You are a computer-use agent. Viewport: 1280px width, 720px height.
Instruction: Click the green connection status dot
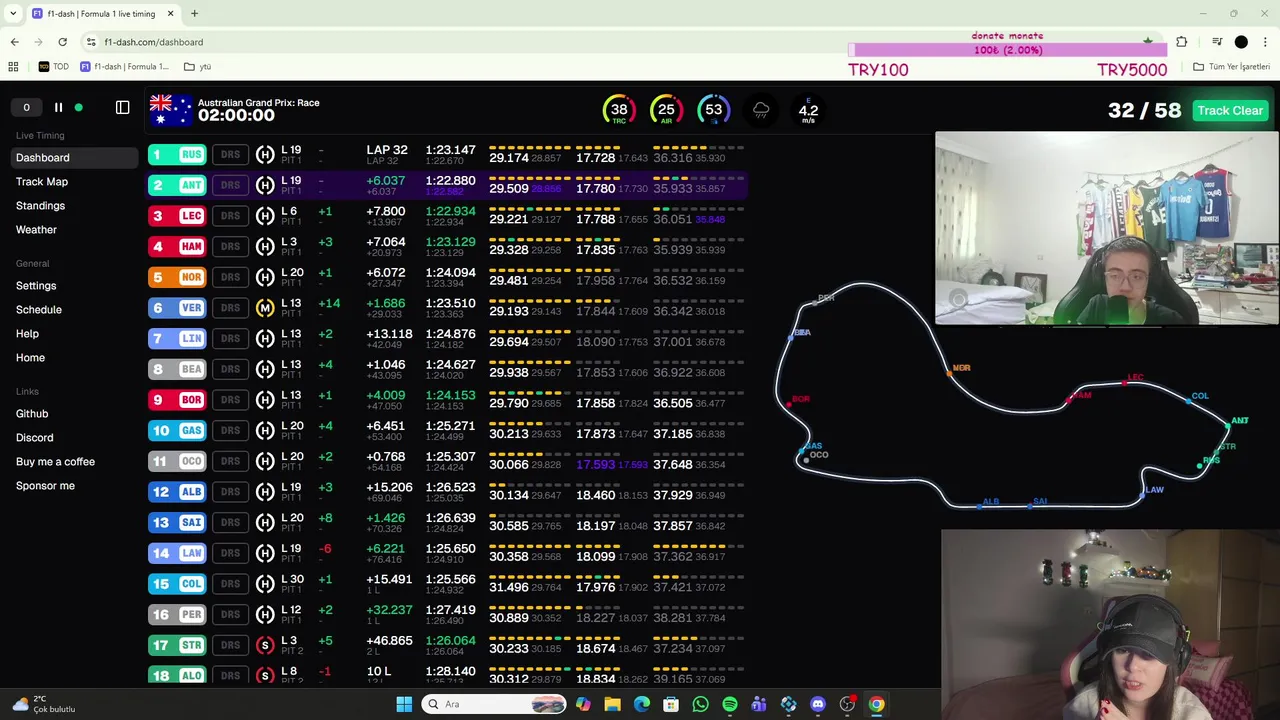pos(78,108)
